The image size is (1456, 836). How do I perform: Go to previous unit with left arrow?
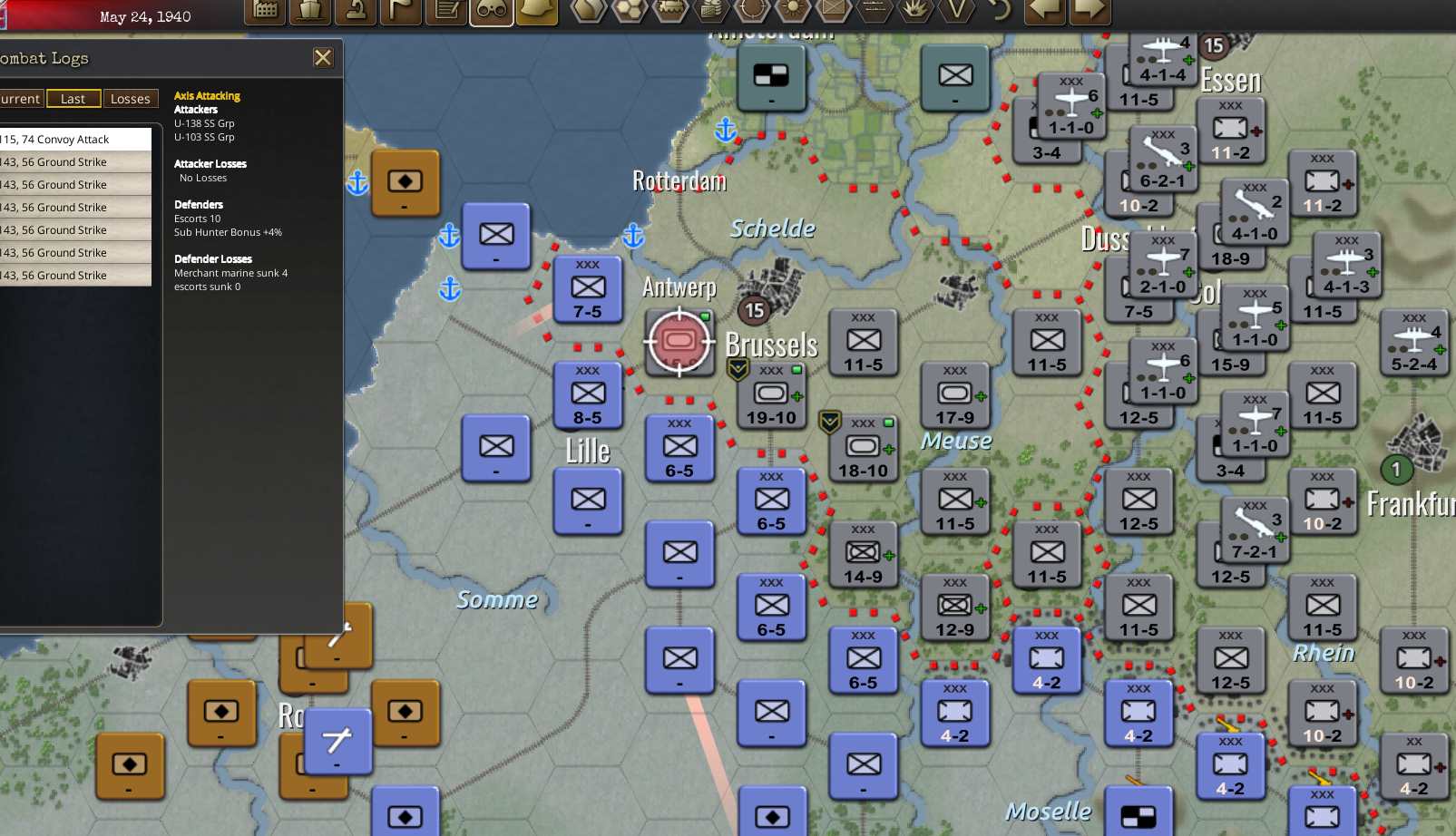coord(1045,11)
